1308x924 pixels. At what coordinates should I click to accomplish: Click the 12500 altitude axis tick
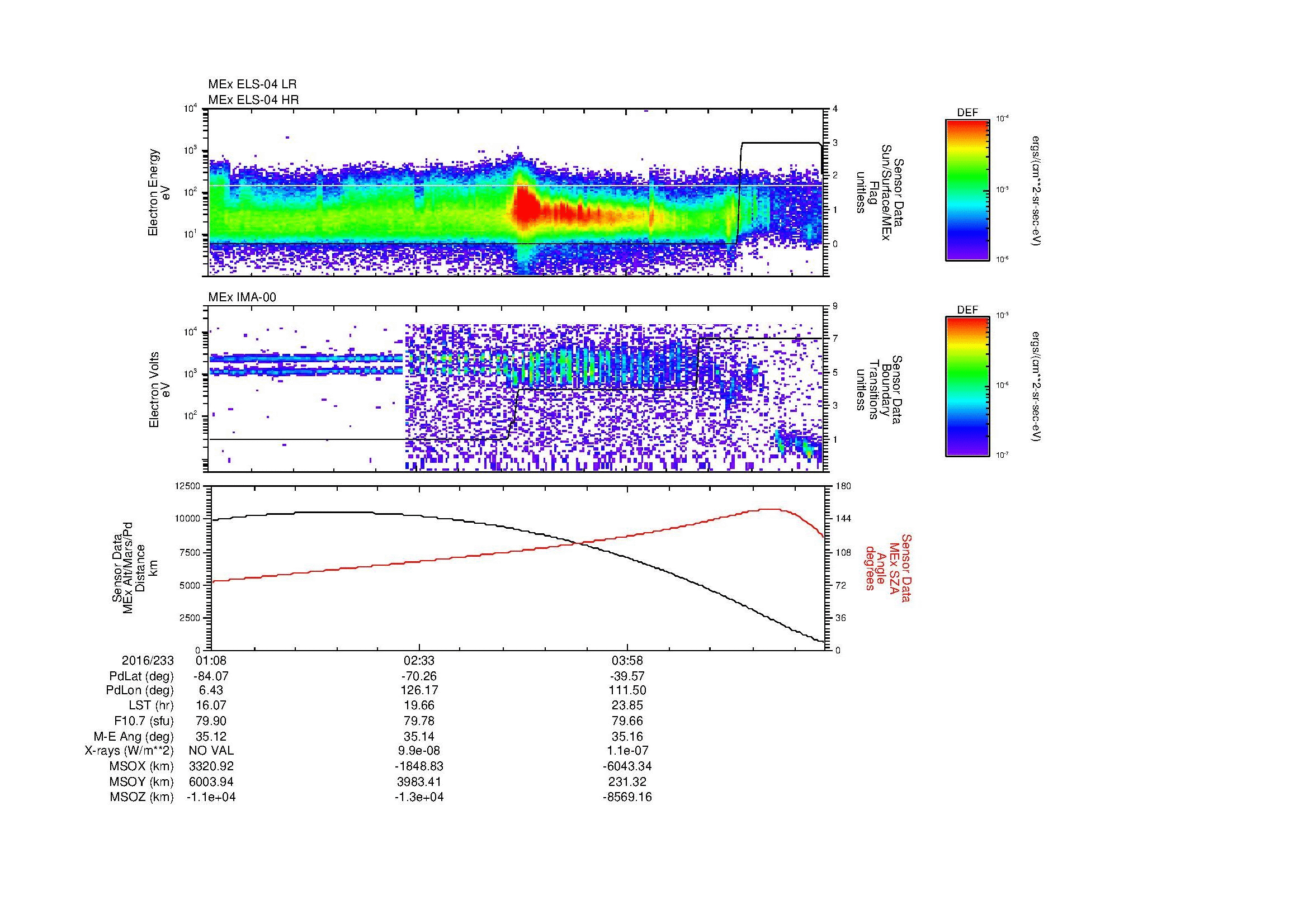click(188, 486)
